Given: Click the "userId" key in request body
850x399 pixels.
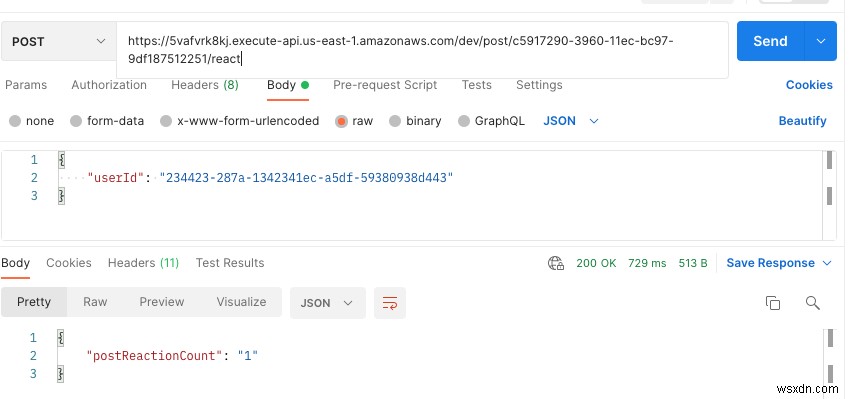Looking at the screenshot, I should tap(115, 178).
